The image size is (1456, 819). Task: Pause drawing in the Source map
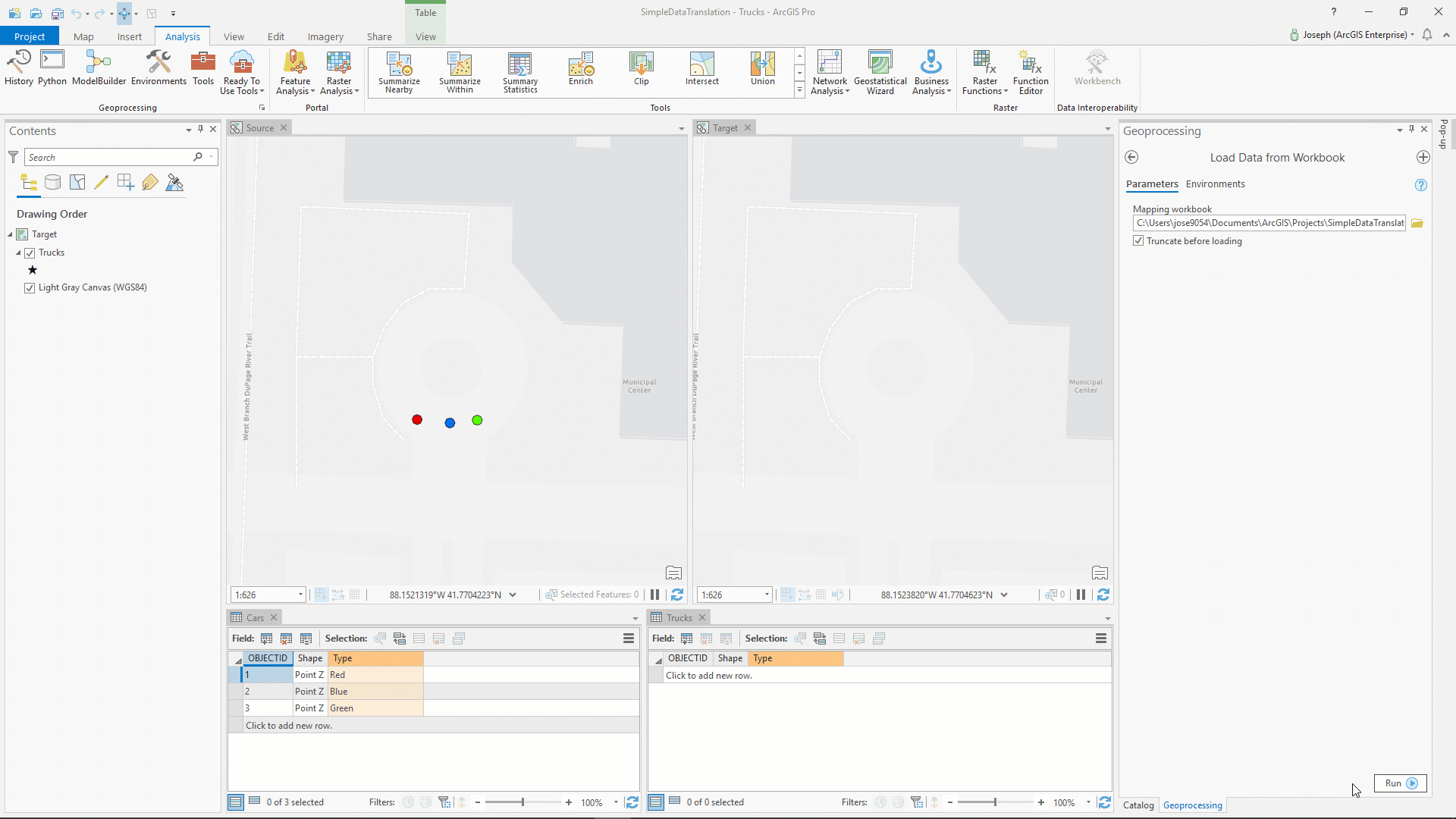coord(655,595)
